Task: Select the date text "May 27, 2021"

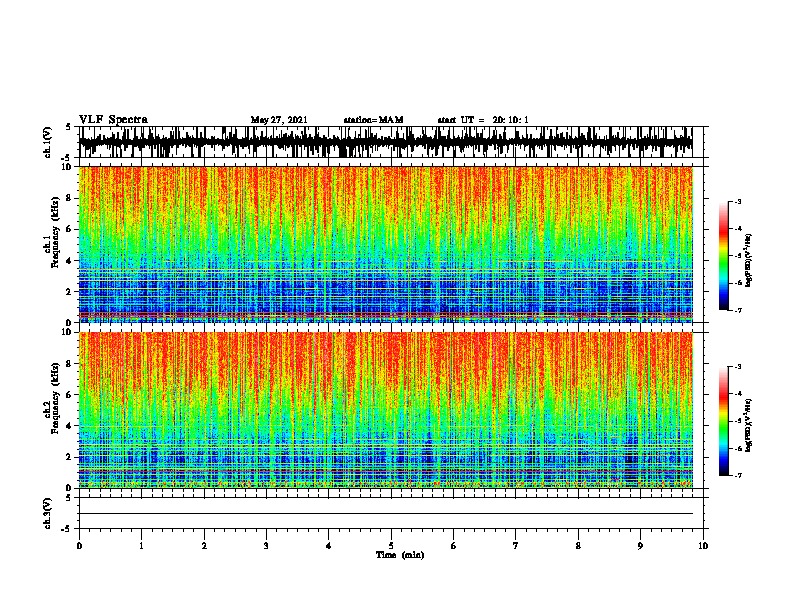Action: [279, 120]
